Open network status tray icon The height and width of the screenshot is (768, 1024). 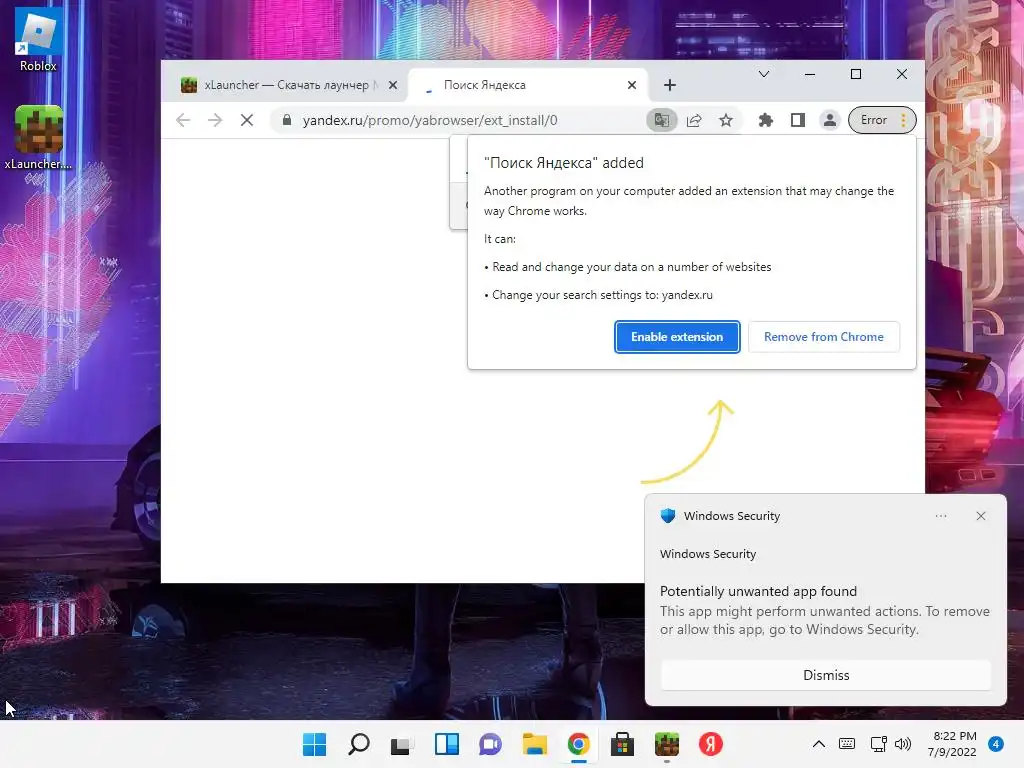878,744
